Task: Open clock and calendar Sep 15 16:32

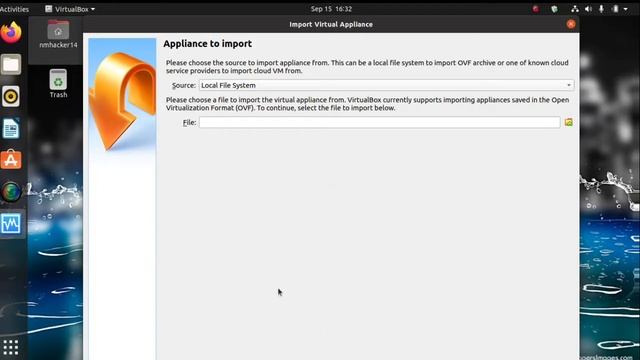Action: click(x=331, y=9)
